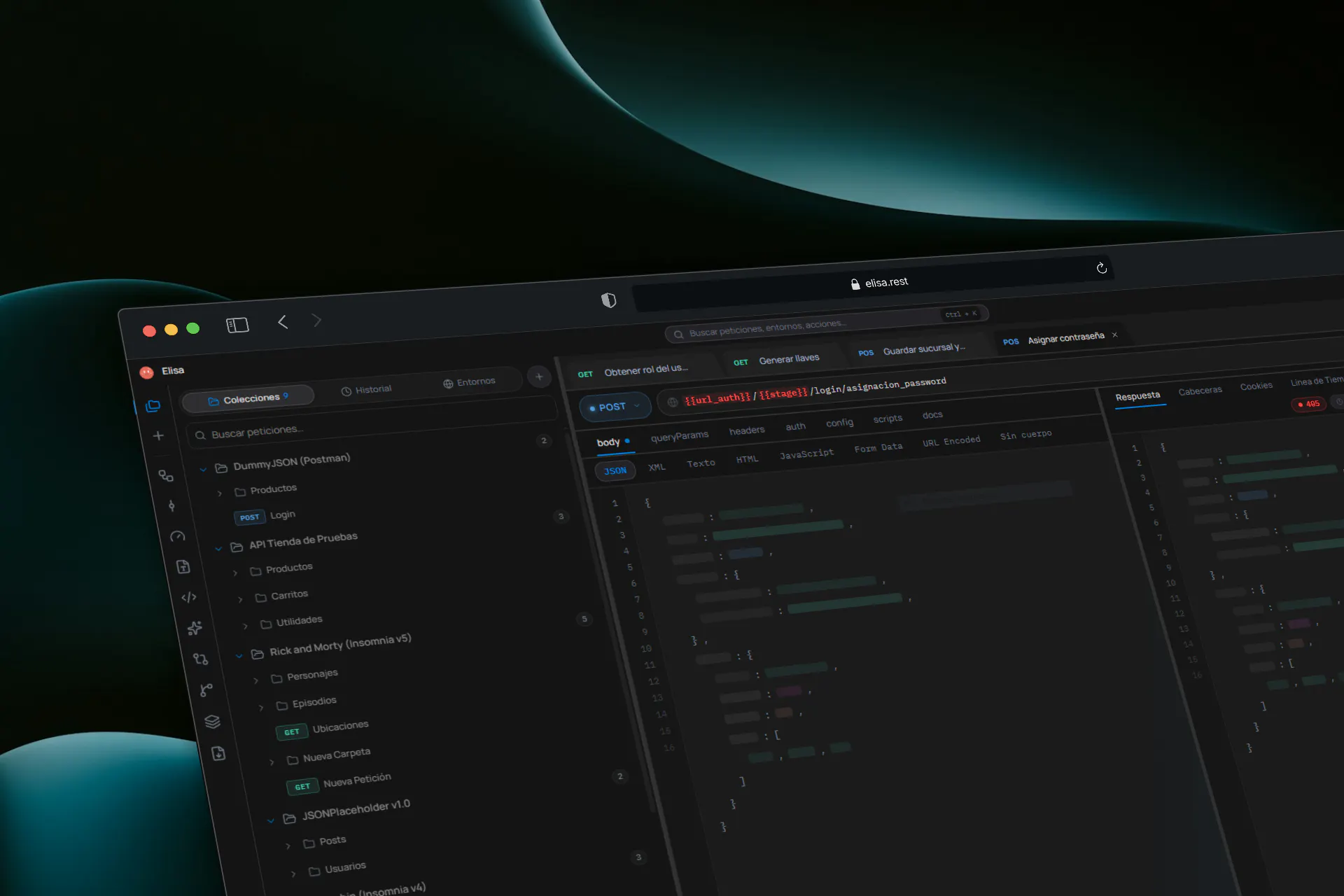Open the stacked layers icon in sidebar

pyautogui.click(x=212, y=722)
